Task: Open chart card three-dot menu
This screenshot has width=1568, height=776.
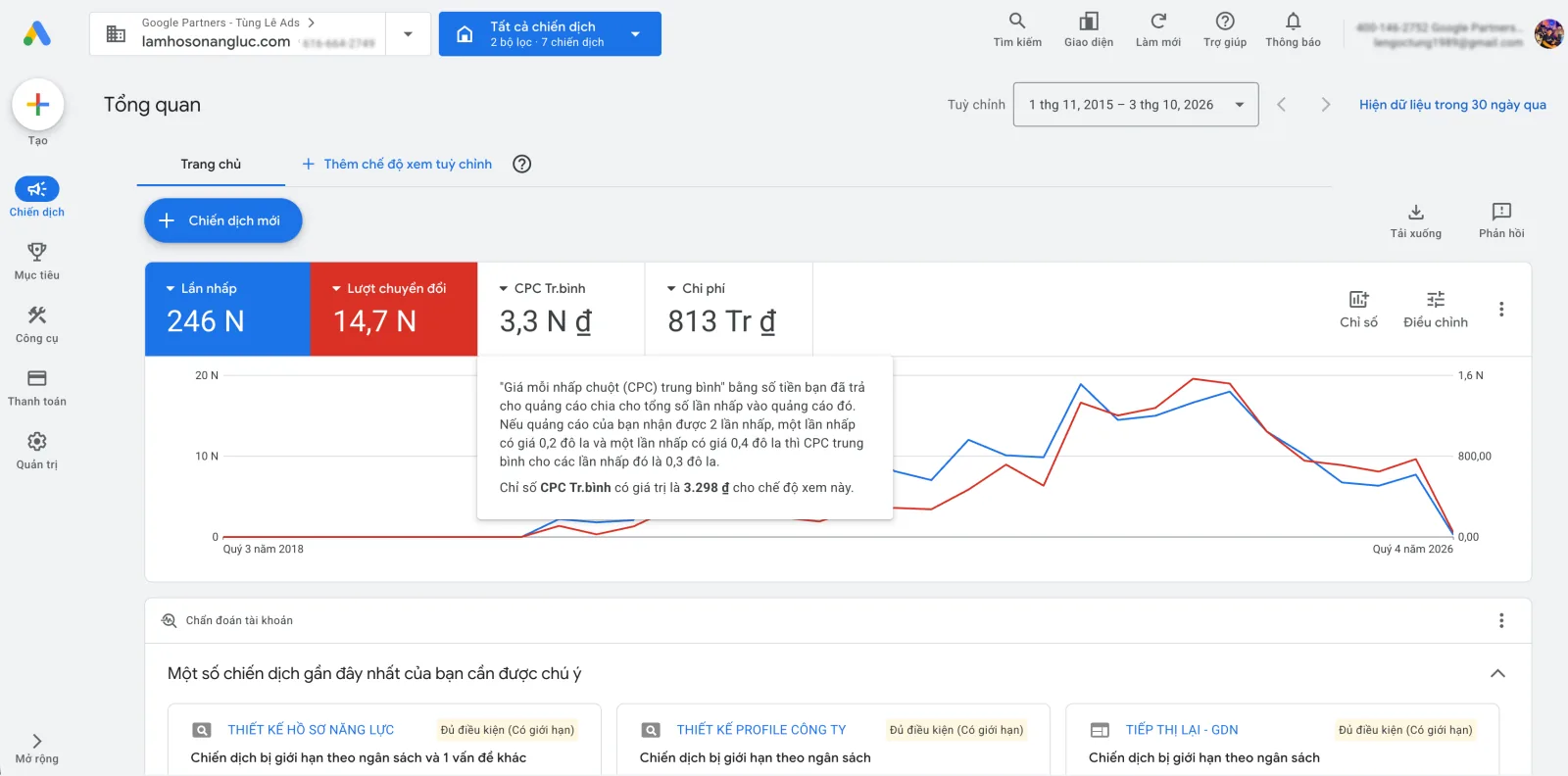Action: coord(1501,310)
